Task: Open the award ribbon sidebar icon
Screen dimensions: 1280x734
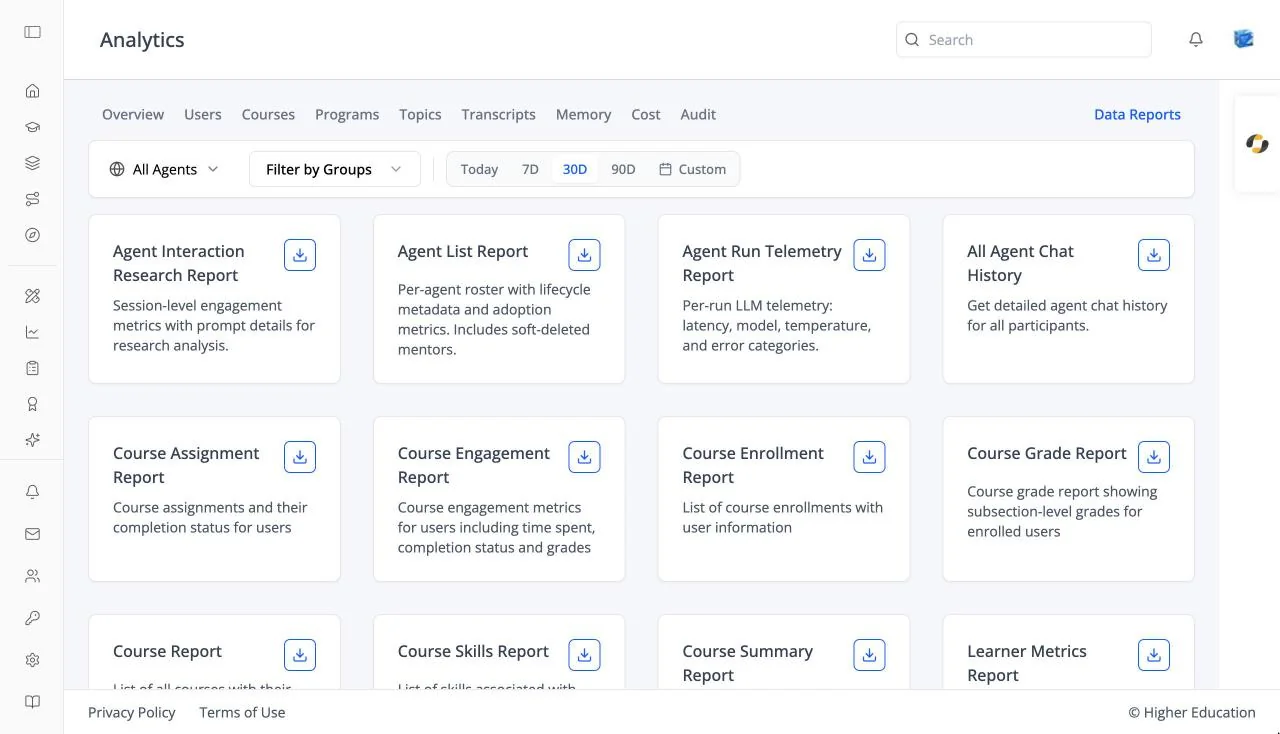Action: [32, 404]
